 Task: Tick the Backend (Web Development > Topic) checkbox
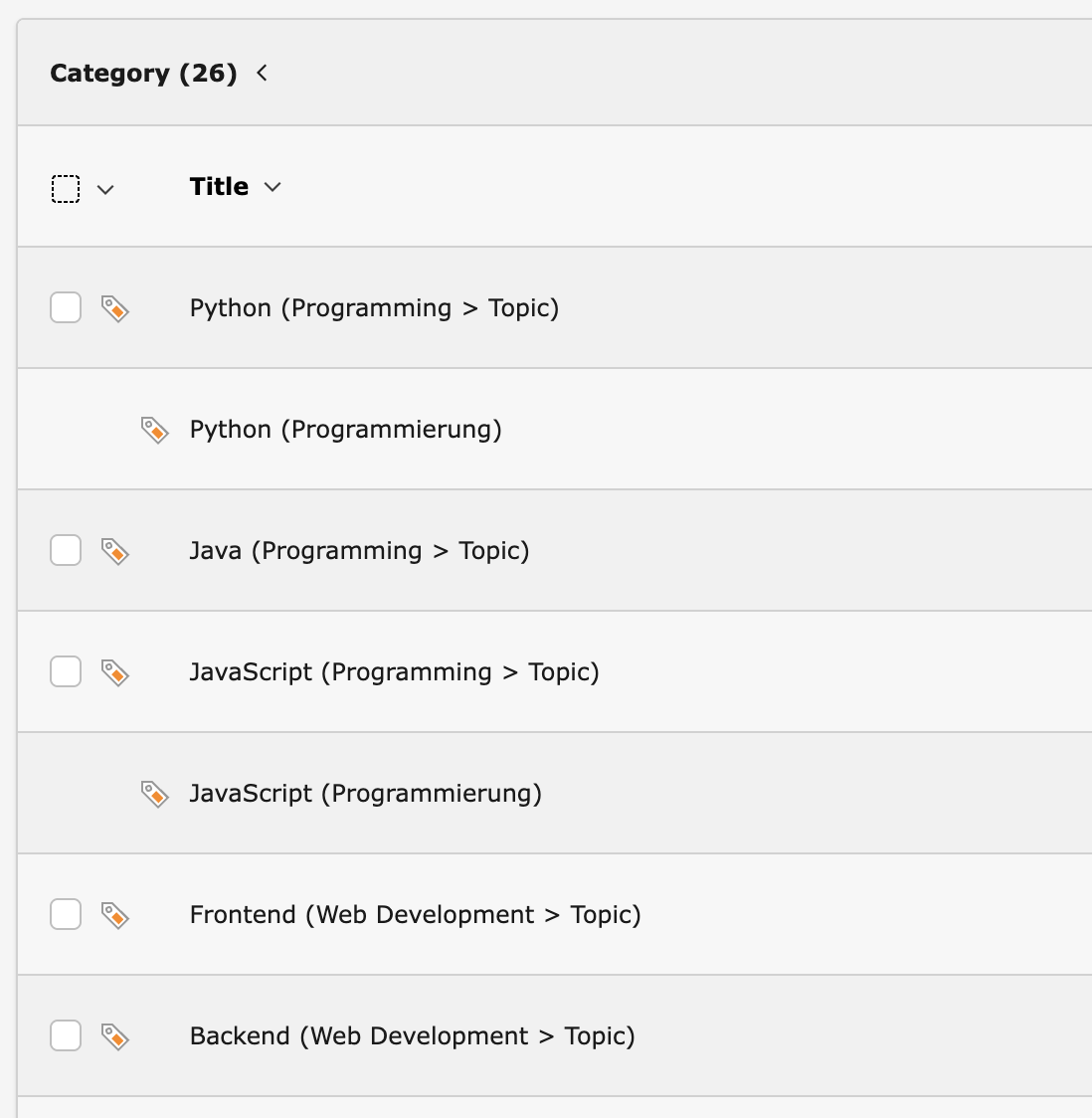[66, 1034]
